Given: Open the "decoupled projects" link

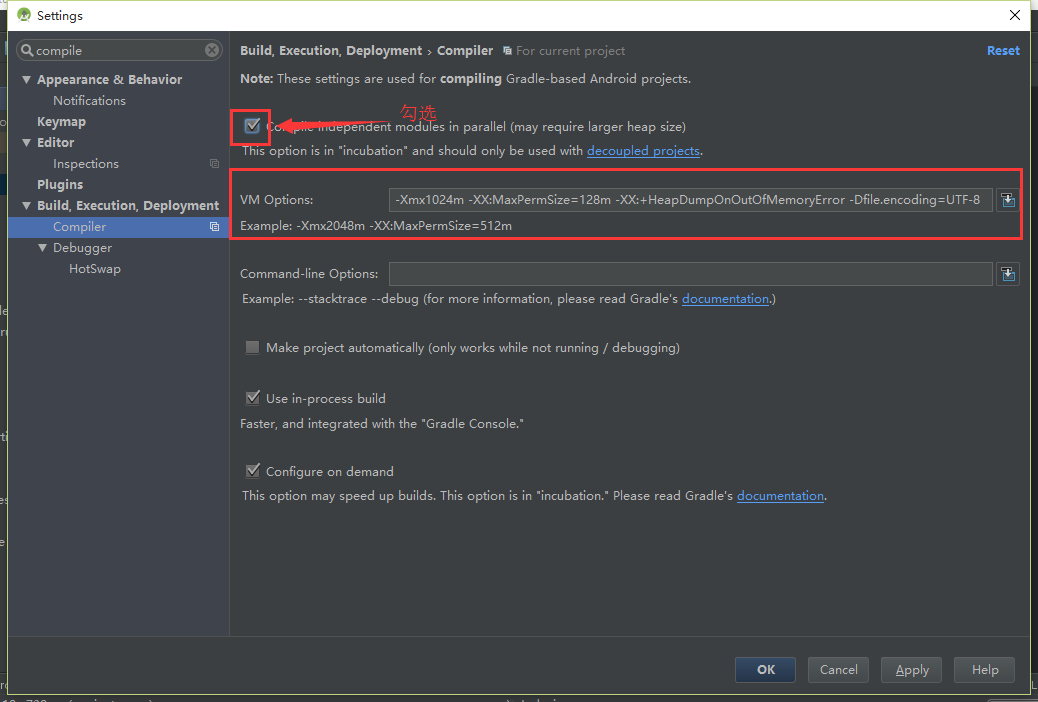Looking at the screenshot, I should tap(643, 150).
